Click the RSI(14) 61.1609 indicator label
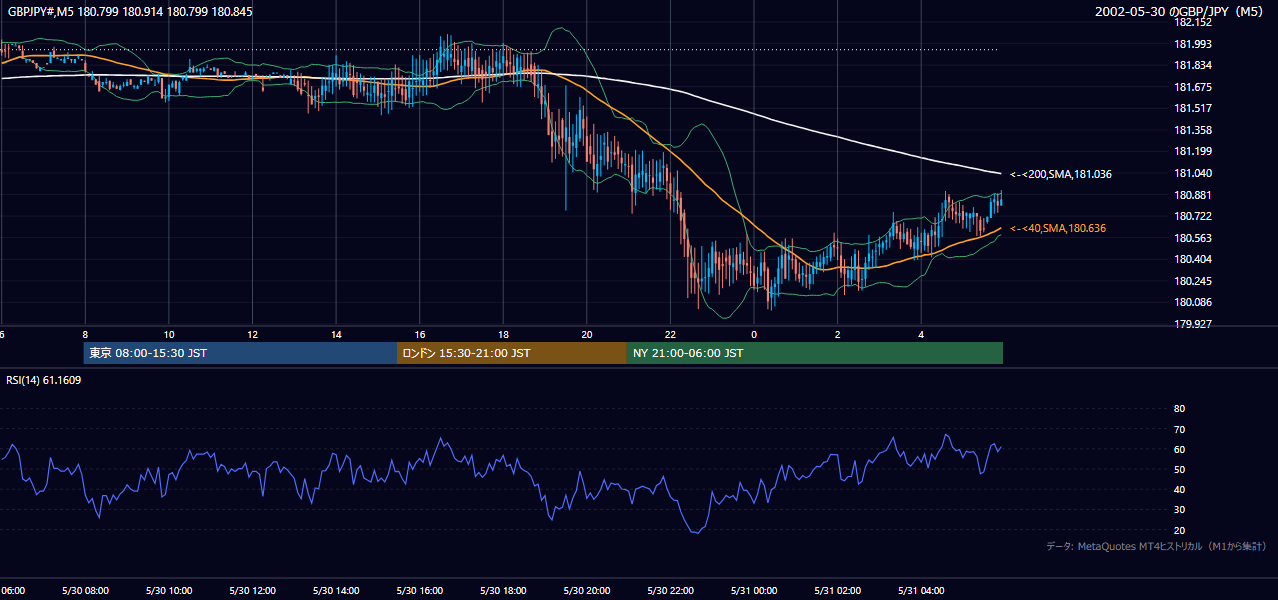 pos(44,380)
